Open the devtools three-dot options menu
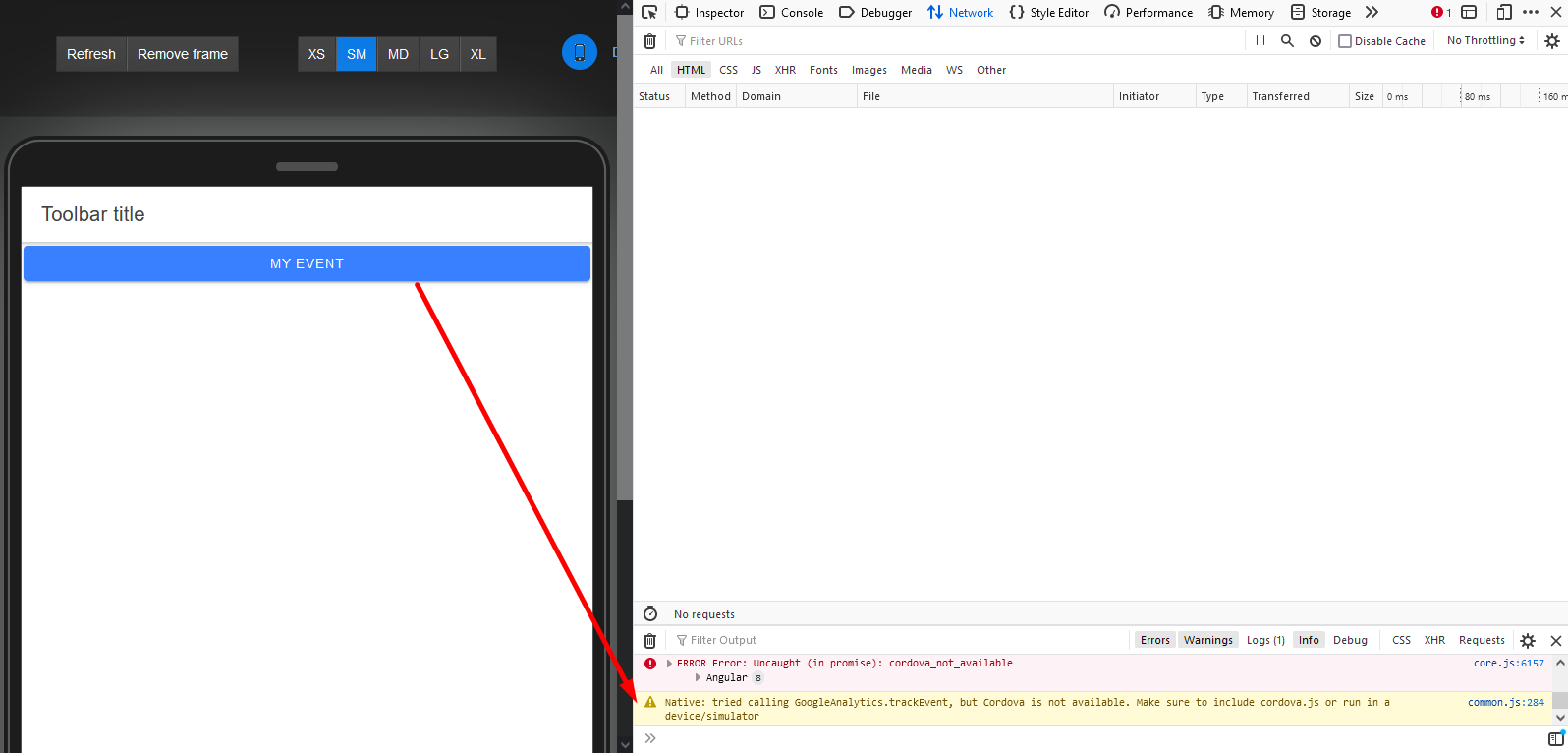 coord(1531,12)
